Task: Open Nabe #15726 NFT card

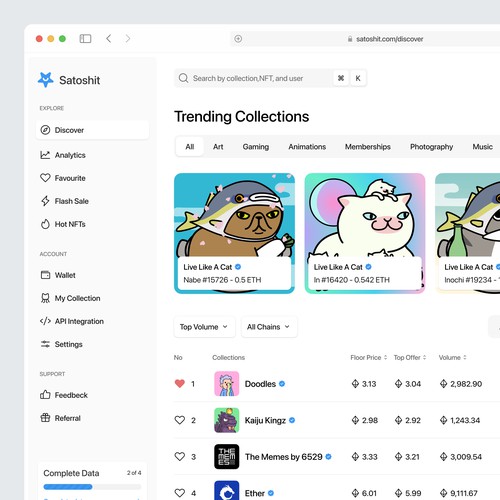Action: click(234, 233)
